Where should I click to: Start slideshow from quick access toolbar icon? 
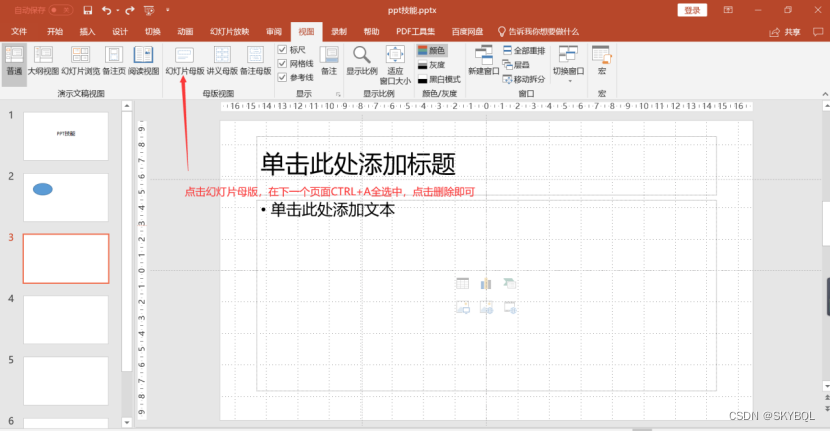(149, 10)
